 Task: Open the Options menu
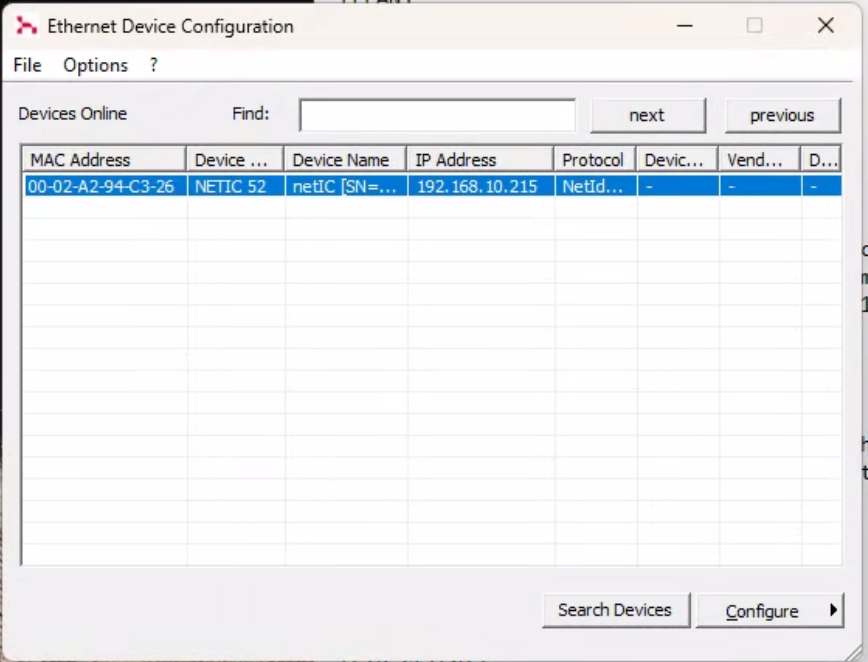click(95, 65)
